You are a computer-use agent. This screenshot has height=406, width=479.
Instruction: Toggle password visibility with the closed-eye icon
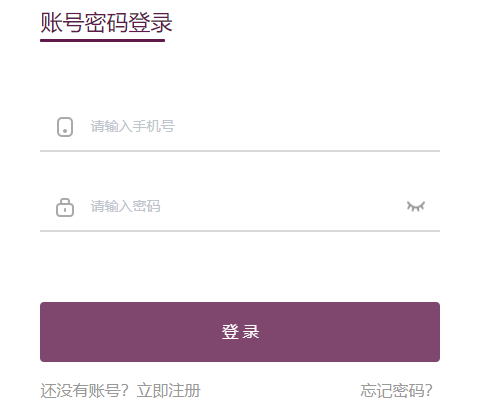416,206
